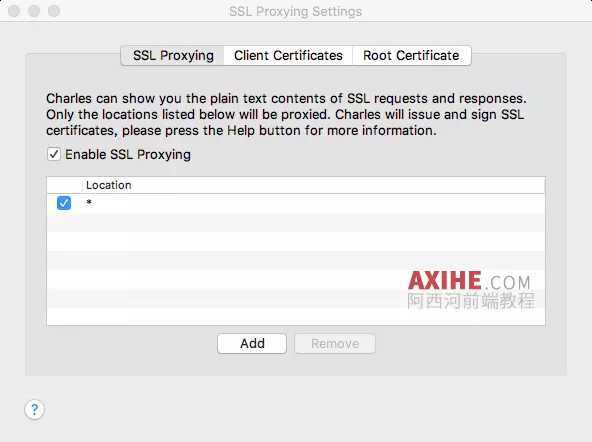
Task: Click the AXIHE.COM watermark logo
Action: point(469,281)
